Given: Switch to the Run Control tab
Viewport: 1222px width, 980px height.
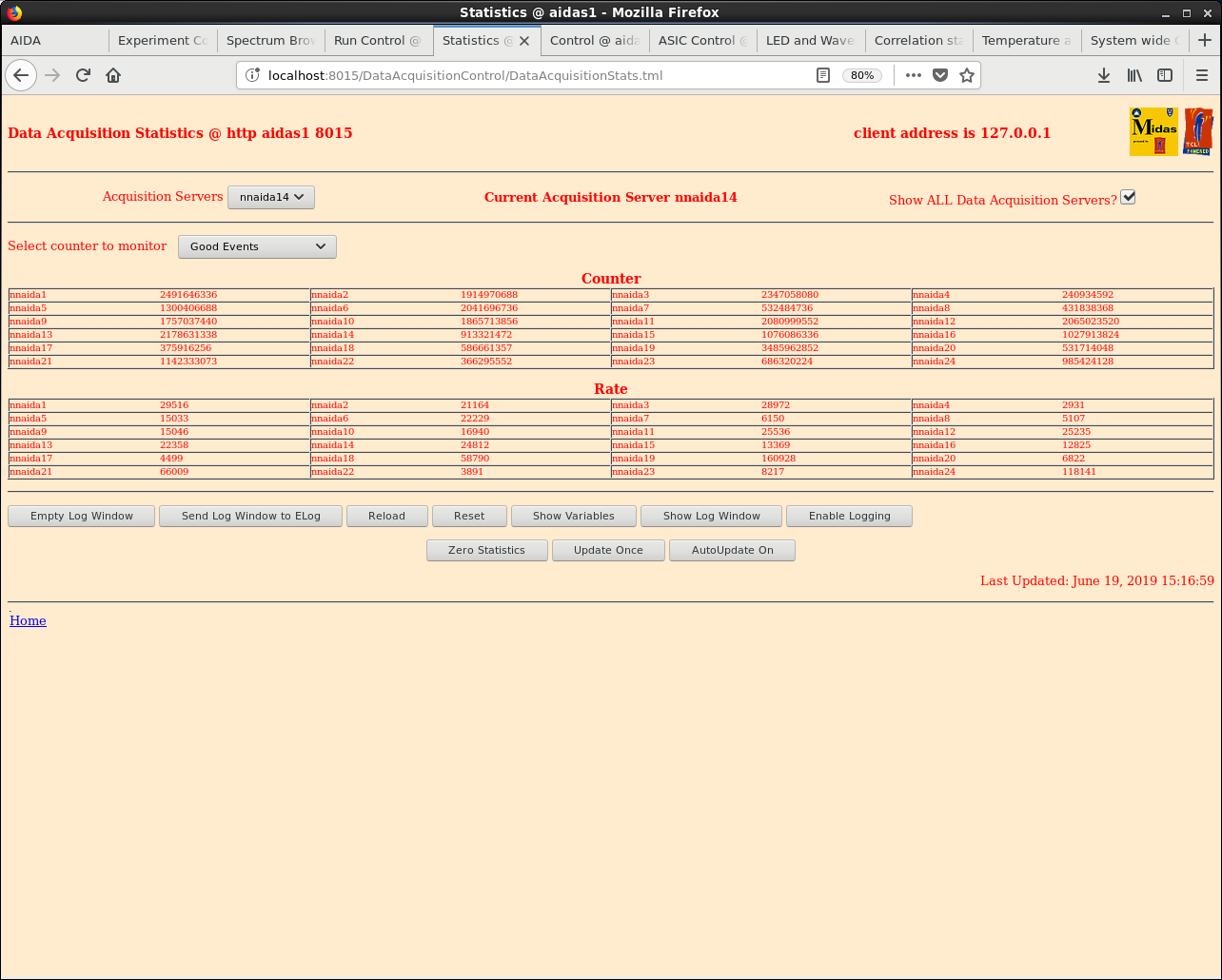Looking at the screenshot, I should pyautogui.click(x=378, y=41).
